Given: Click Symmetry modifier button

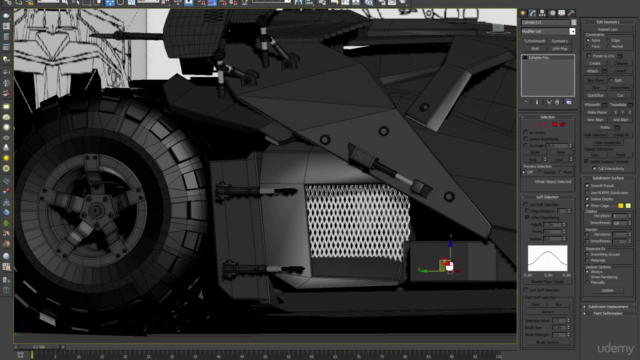Looking at the screenshot, I should click(560, 41).
